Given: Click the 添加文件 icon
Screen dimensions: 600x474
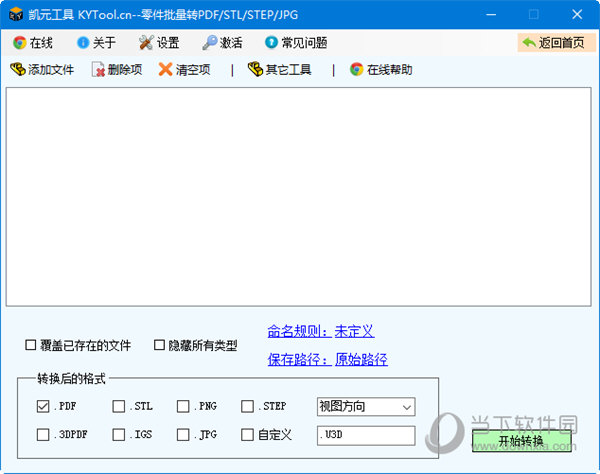Looking at the screenshot, I should [x=18, y=69].
